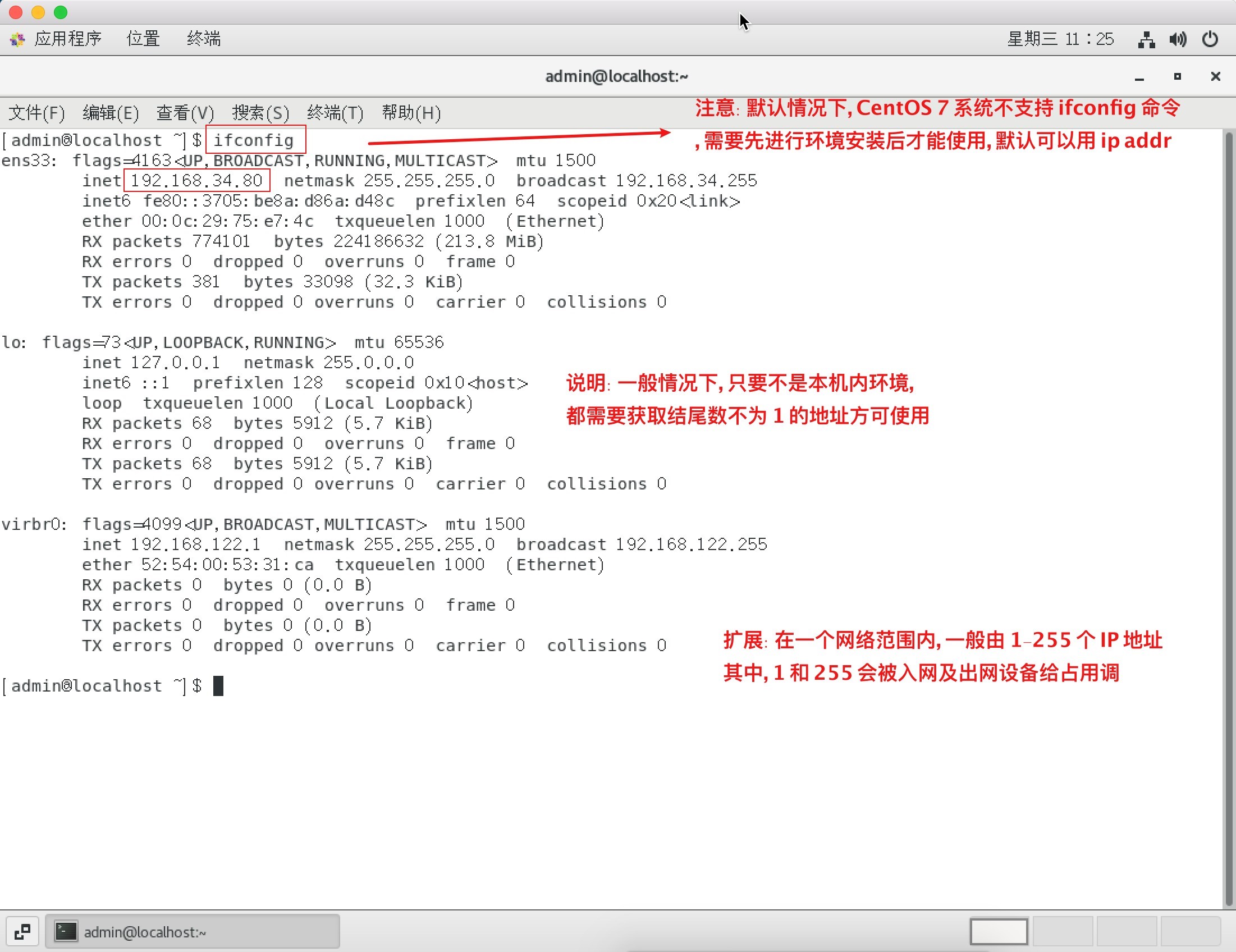The image size is (1236, 952).
Task: Open the 搜索(S) menu
Action: point(260,113)
